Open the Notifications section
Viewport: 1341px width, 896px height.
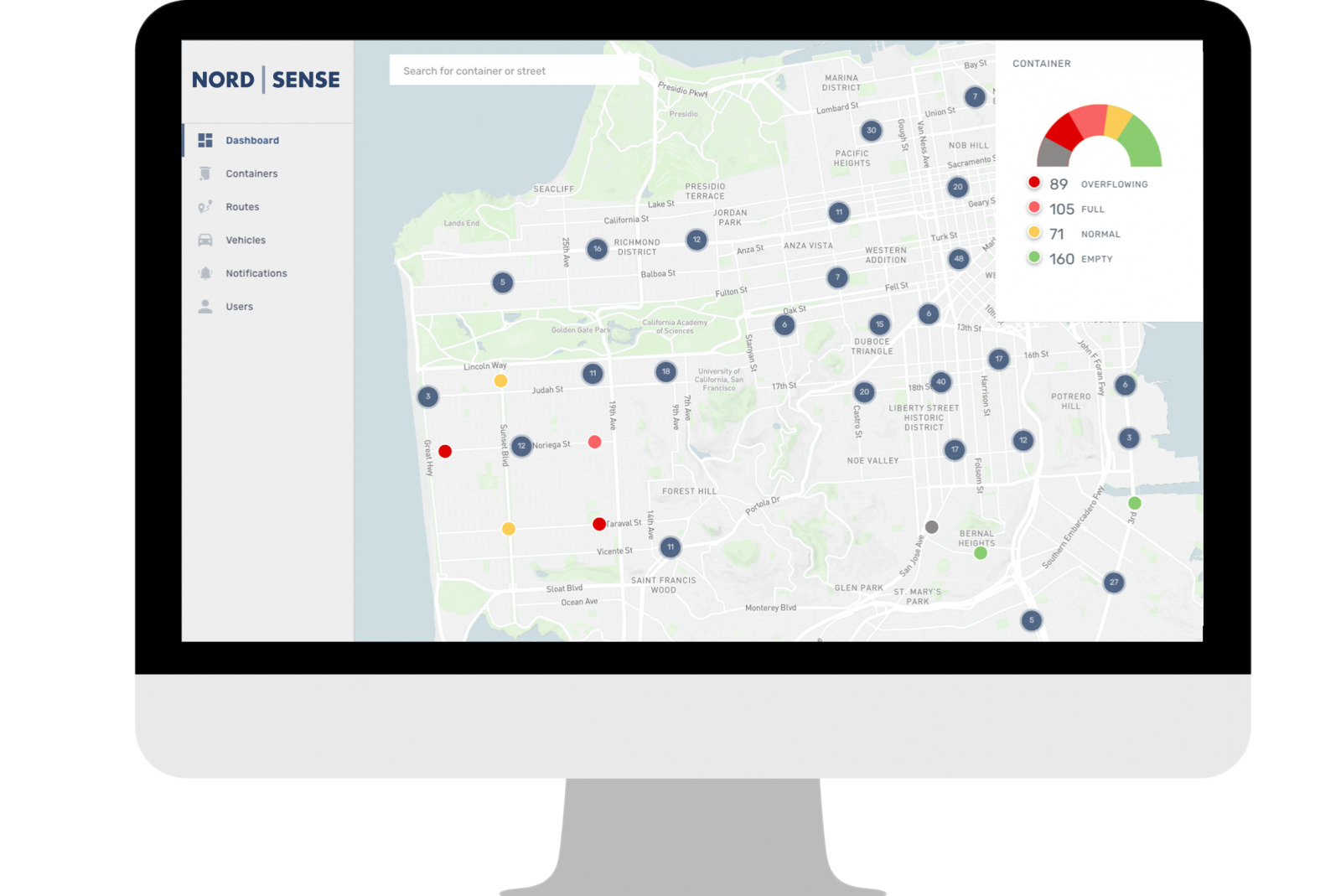pyautogui.click(x=268, y=273)
